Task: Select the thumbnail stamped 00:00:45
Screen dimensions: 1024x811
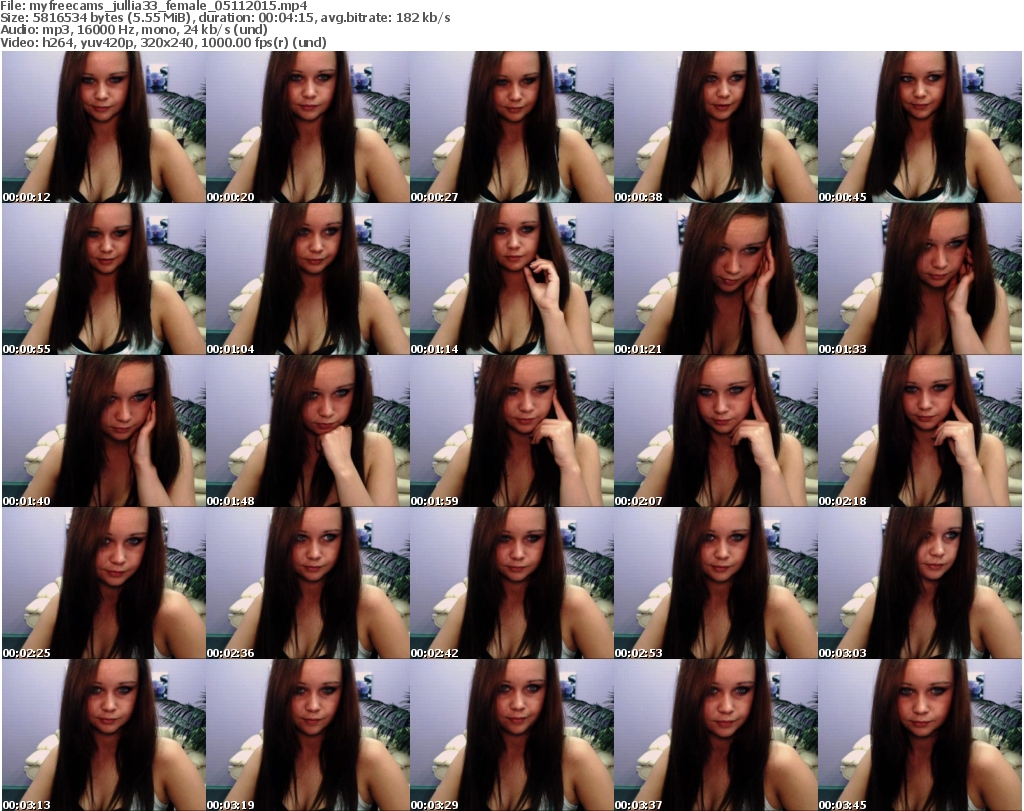Action: (920, 127)
